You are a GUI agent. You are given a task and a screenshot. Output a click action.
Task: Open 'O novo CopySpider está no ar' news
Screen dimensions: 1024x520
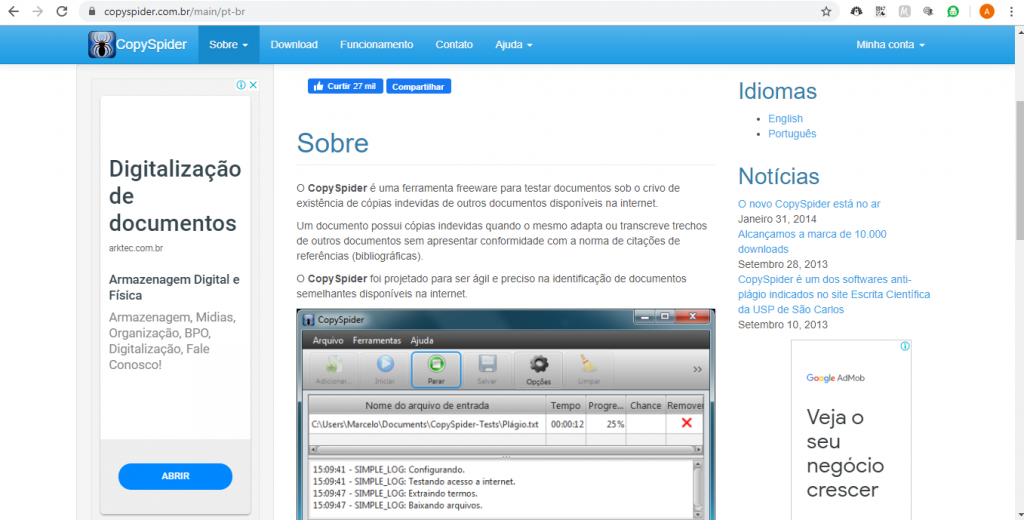coord(808,204)
